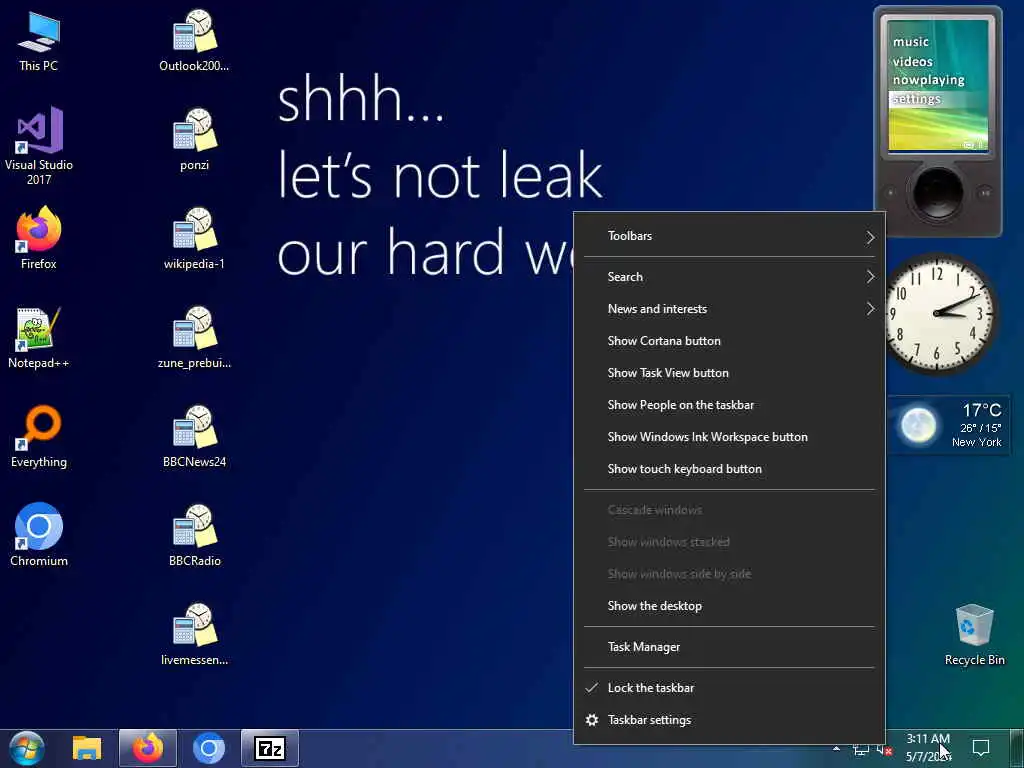Select the wikipedia-1 desktop icon

[194, 238]
